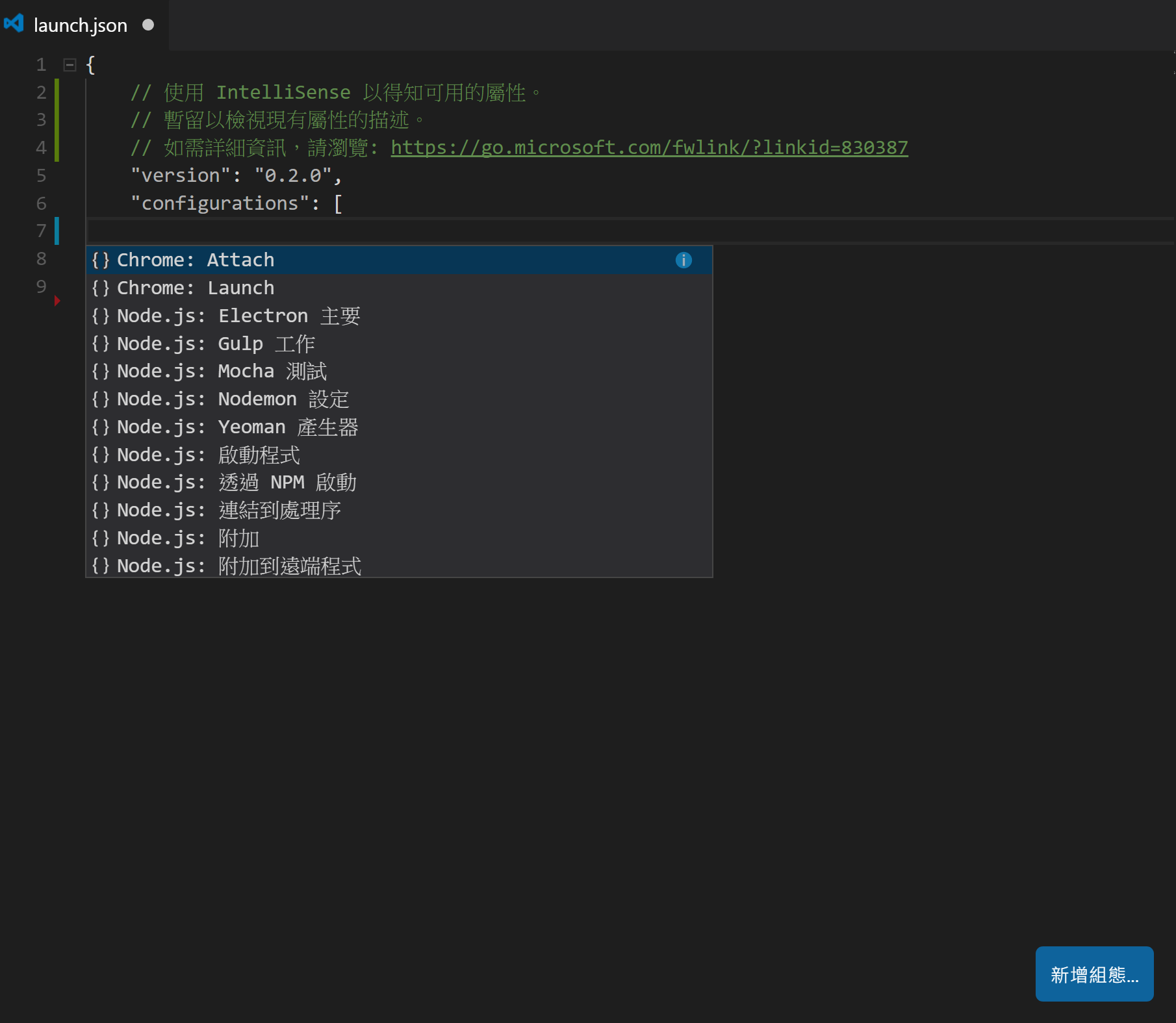
Task: Click the 新增組態... button
Action: click(1094, 974)
